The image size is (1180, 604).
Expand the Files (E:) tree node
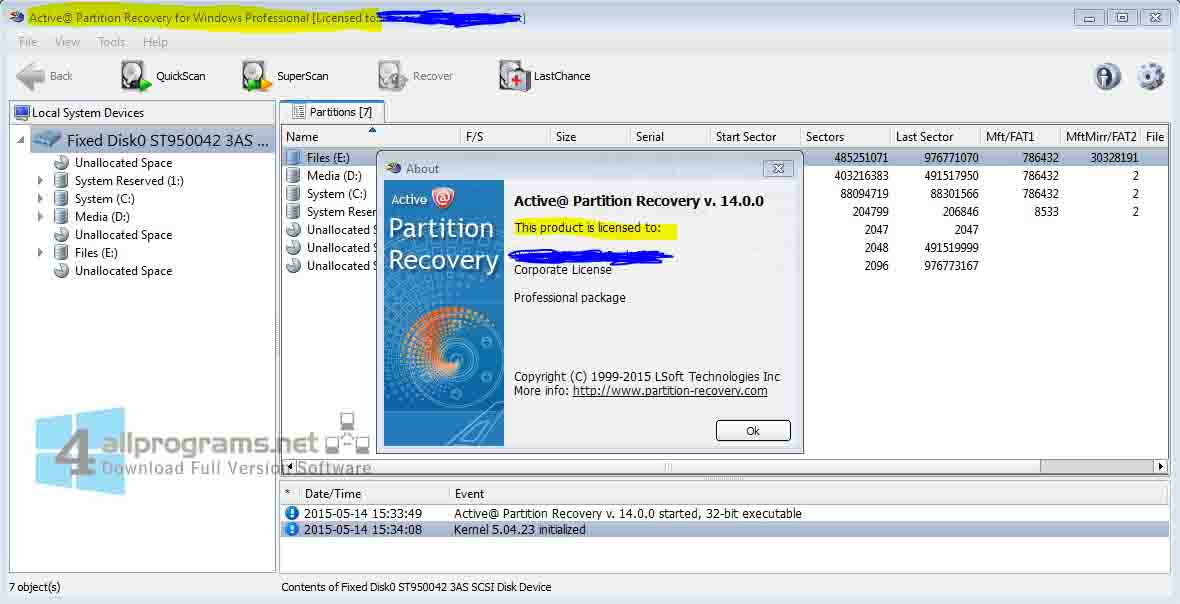coord(41,253)
